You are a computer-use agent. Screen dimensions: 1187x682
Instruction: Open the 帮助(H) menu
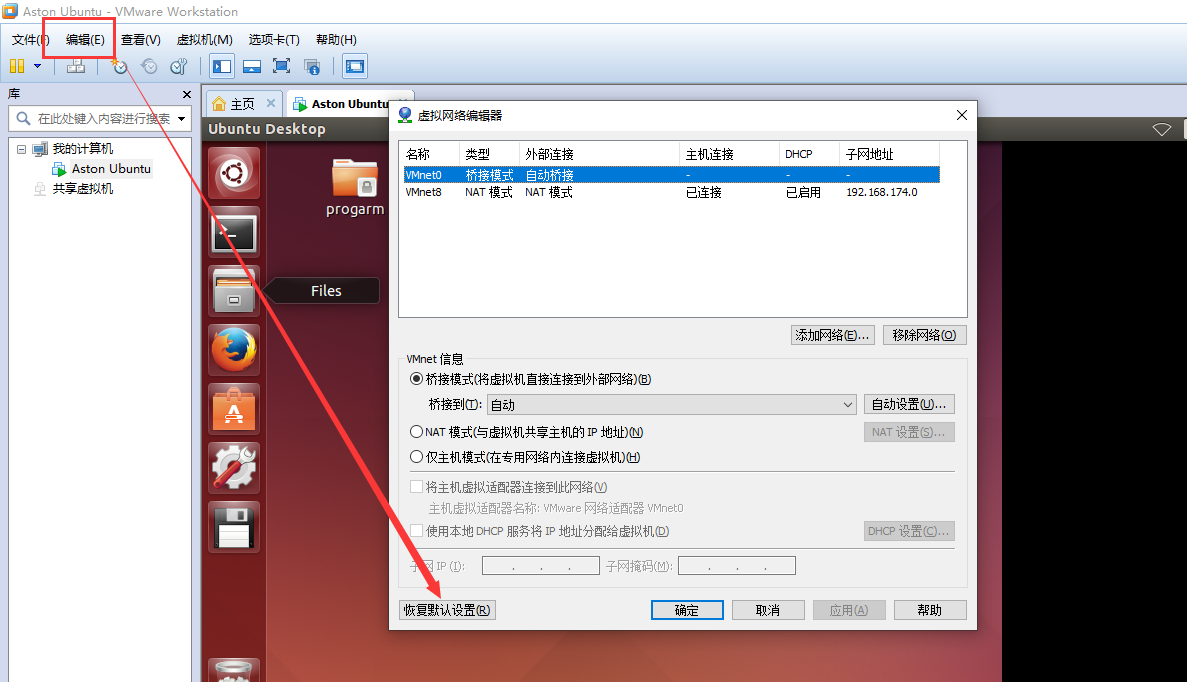coord(336,39)
